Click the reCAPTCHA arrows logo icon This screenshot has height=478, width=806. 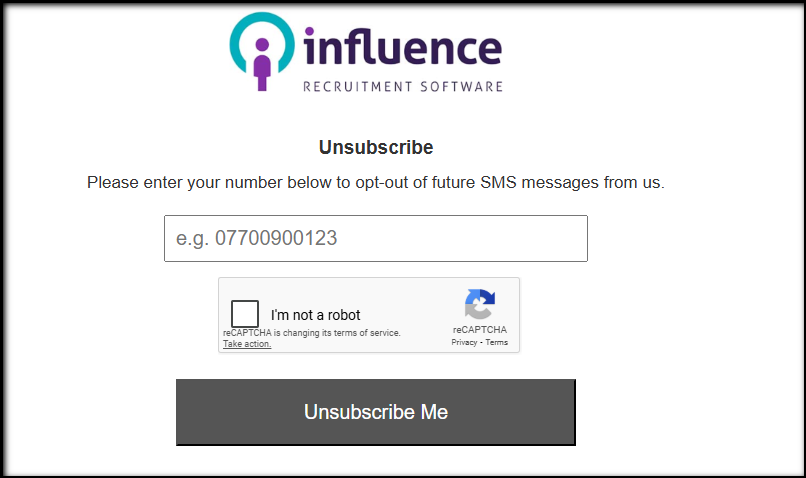click(x=479, y=304)
